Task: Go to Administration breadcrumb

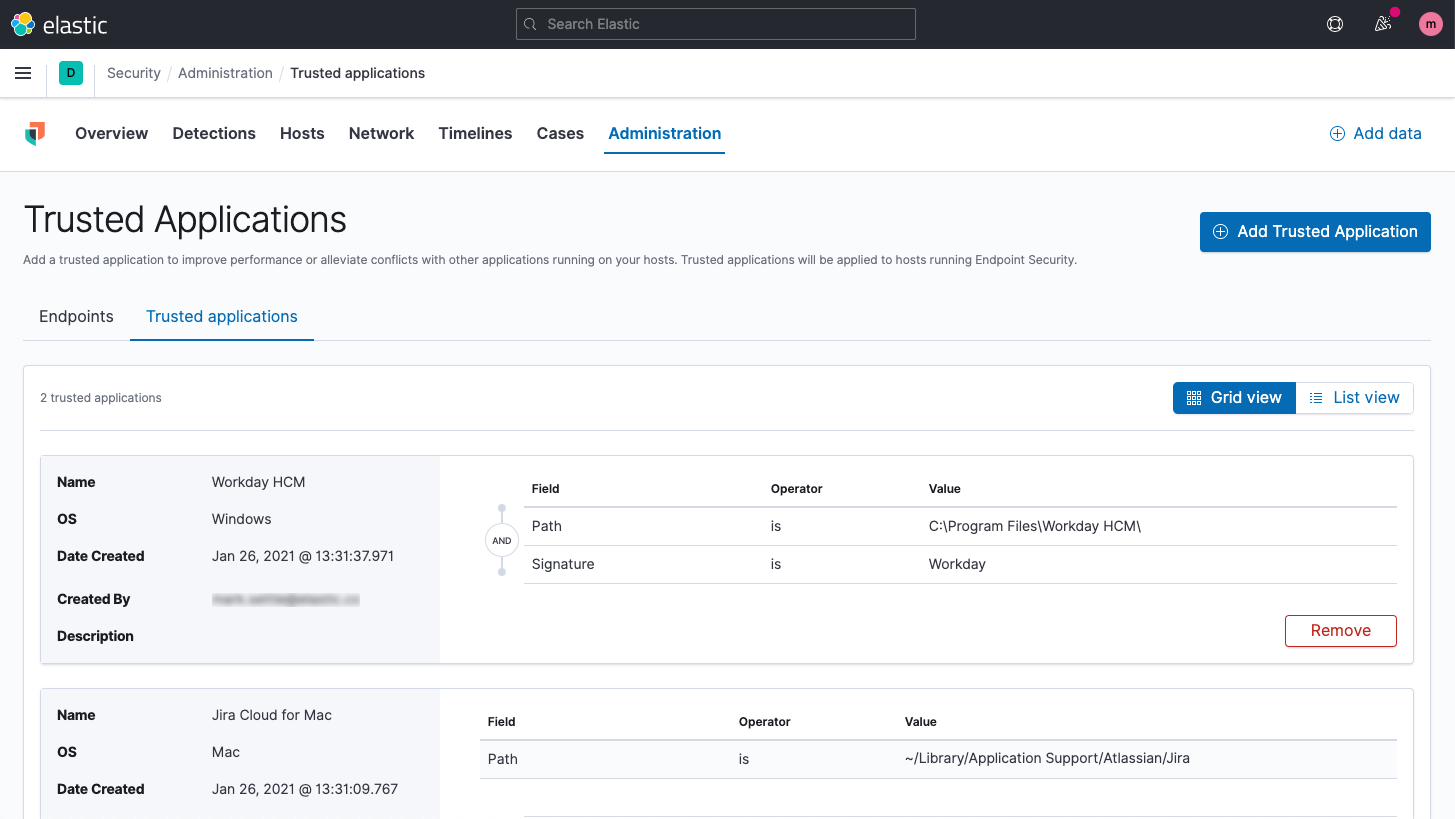Action: pos(225,73)
